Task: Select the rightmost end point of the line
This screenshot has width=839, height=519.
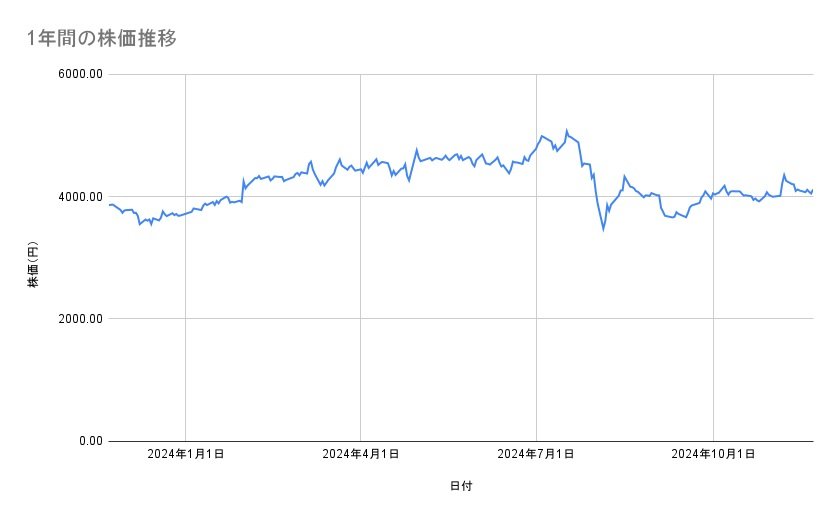Action: (812, 190)
